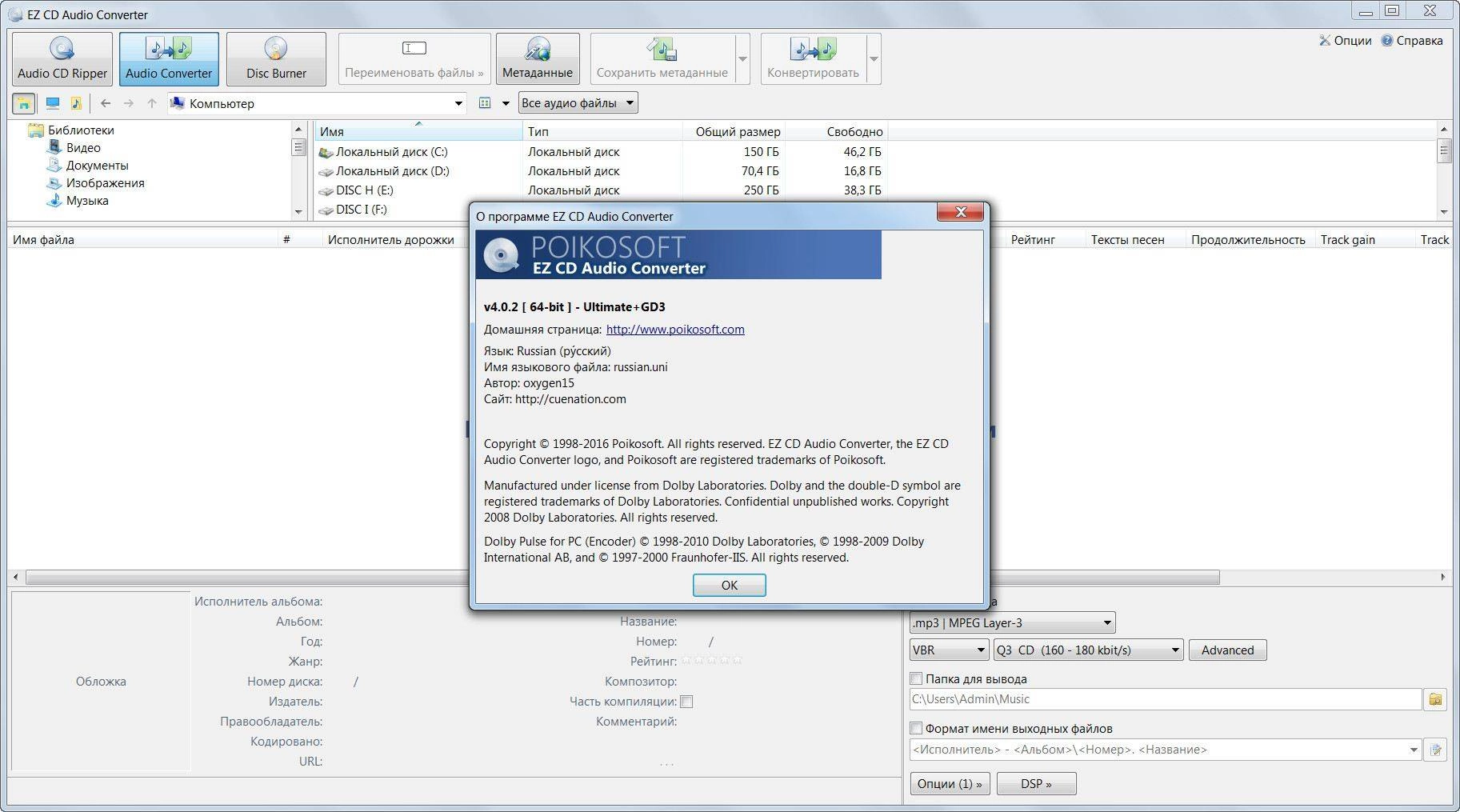Screen dimensions: 1460x812
Task: Open the Audio CD Ripper mode
Action: tap(62, 59)
